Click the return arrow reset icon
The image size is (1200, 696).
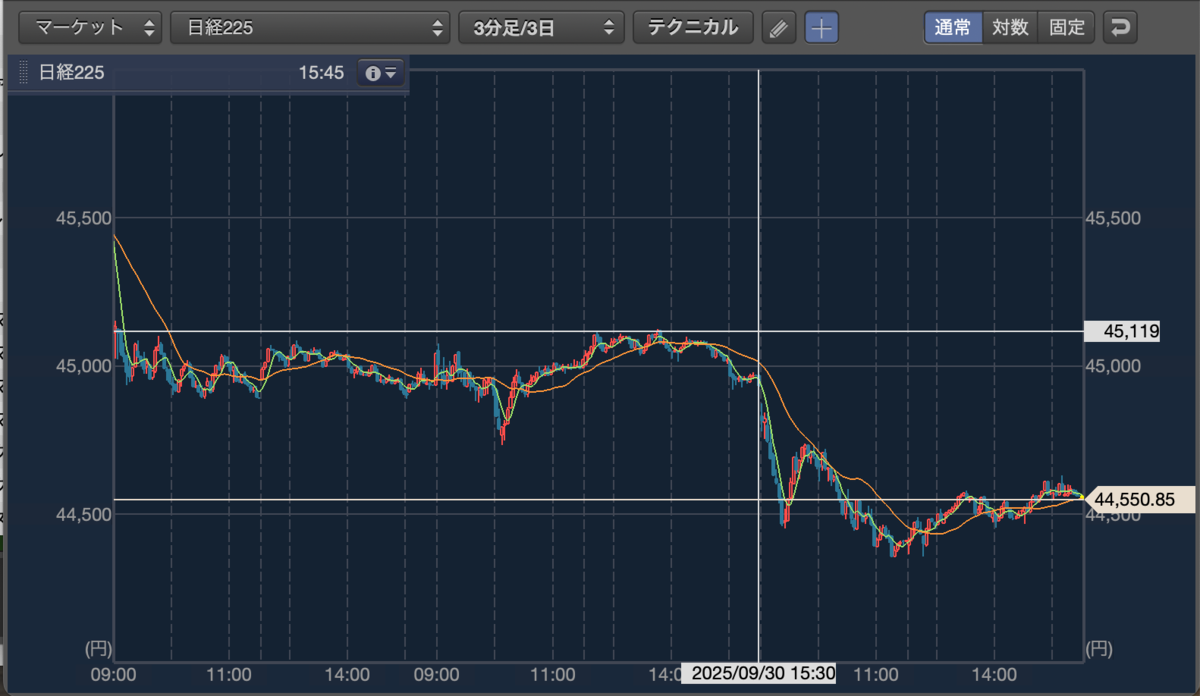(x=1119, y=28)
